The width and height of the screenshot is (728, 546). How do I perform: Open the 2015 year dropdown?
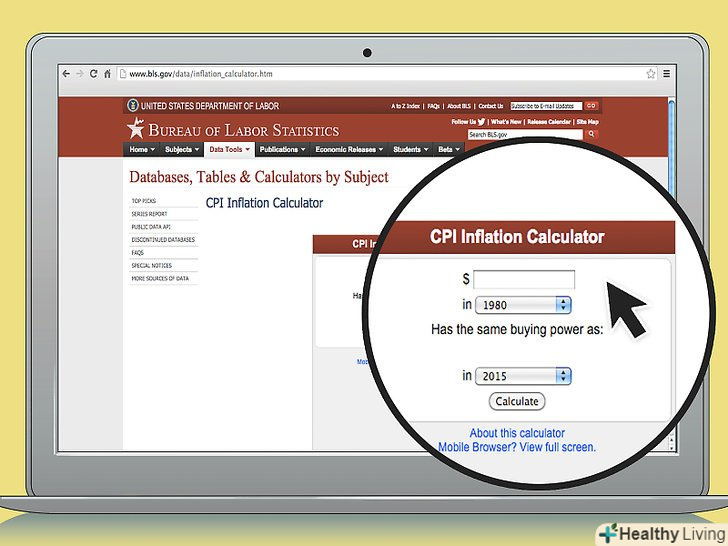[x=523, y=376]
